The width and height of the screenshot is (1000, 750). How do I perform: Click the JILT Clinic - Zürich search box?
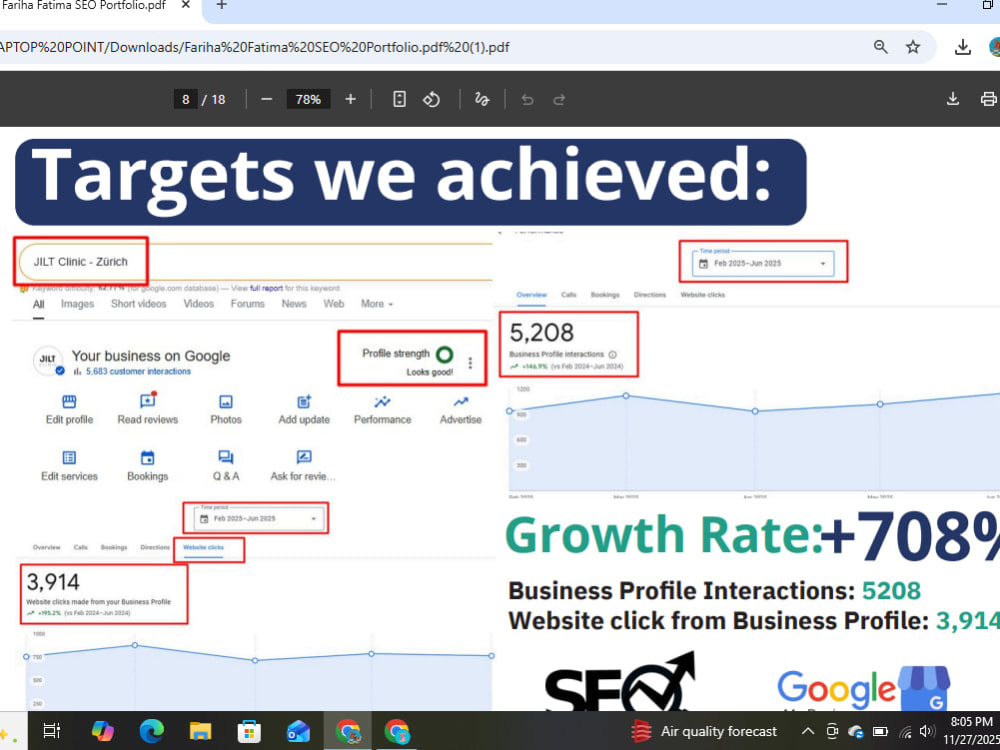pyautogui.click(x=255, y=261)
